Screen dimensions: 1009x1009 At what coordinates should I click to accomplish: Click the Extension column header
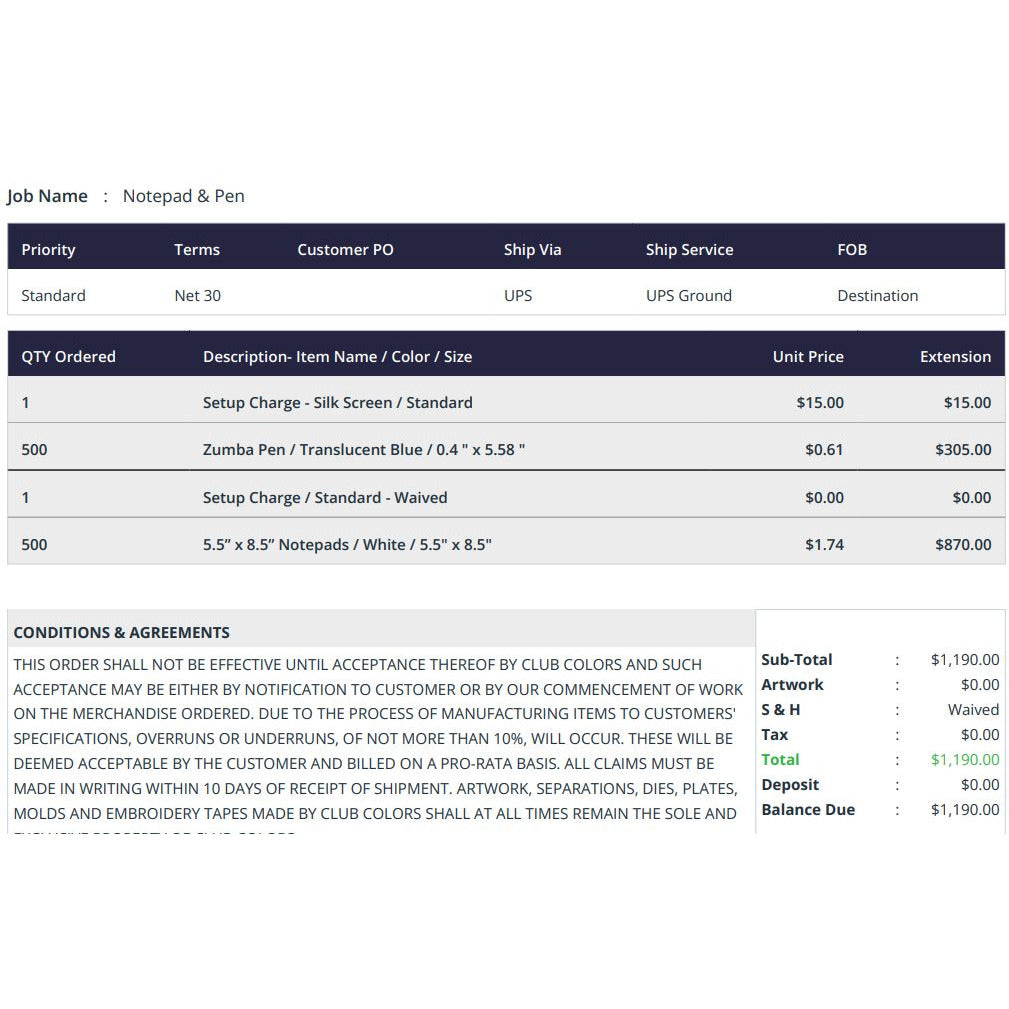(x=955, y=356)
